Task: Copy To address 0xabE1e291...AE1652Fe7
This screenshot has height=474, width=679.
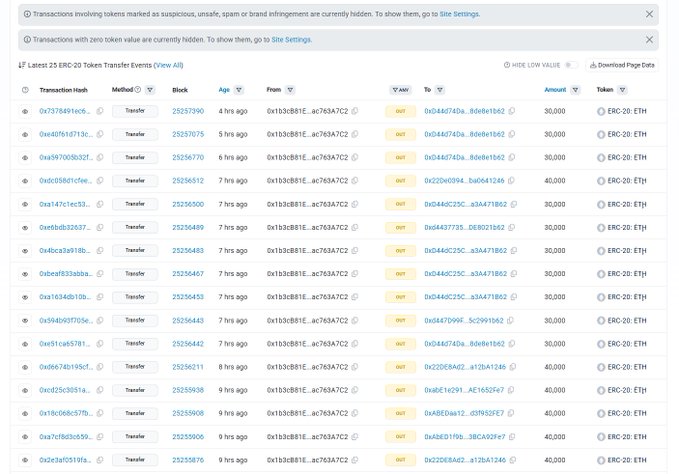Action: pos(511,390)
